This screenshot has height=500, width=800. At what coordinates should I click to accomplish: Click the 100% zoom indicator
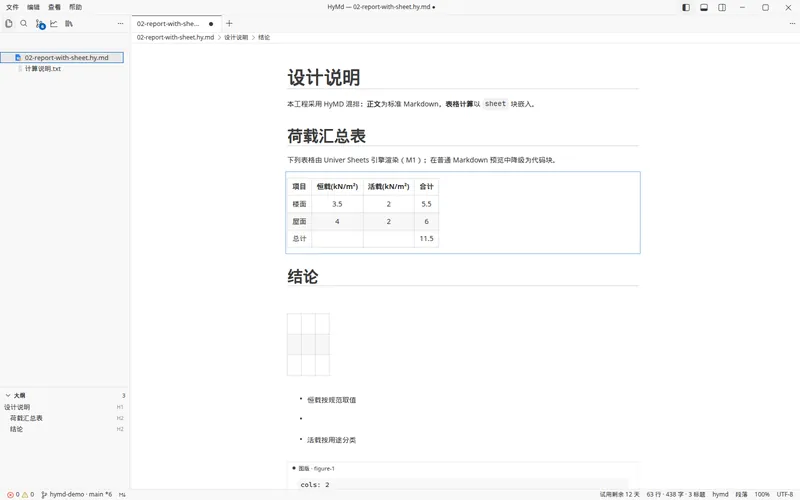coord(762,494)
